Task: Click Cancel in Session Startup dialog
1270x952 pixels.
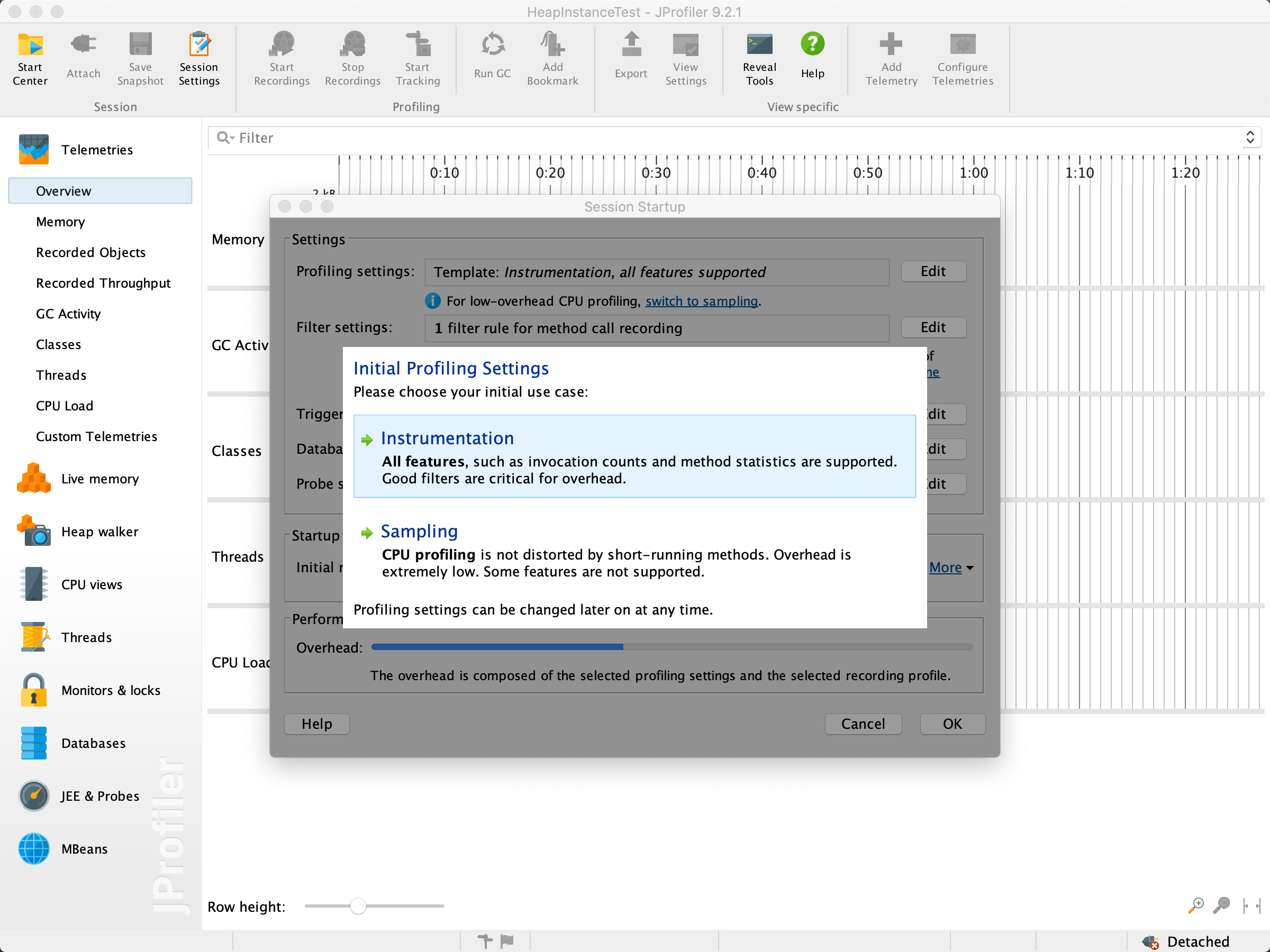Action: point(863,724)
